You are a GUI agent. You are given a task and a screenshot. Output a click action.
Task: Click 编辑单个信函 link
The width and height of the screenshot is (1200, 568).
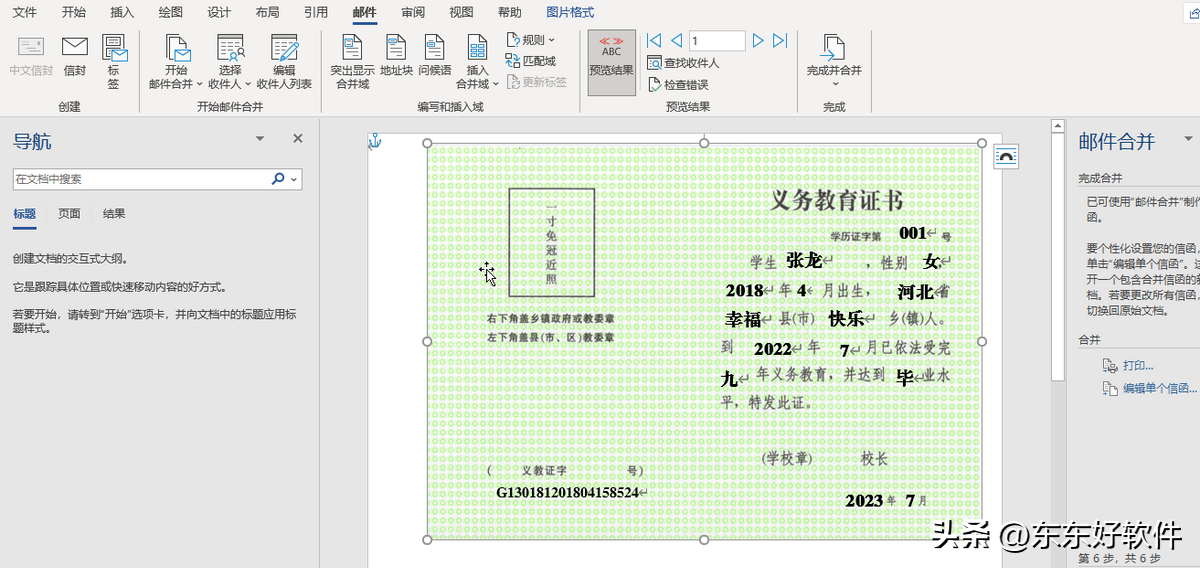[x=1158, y=388]
